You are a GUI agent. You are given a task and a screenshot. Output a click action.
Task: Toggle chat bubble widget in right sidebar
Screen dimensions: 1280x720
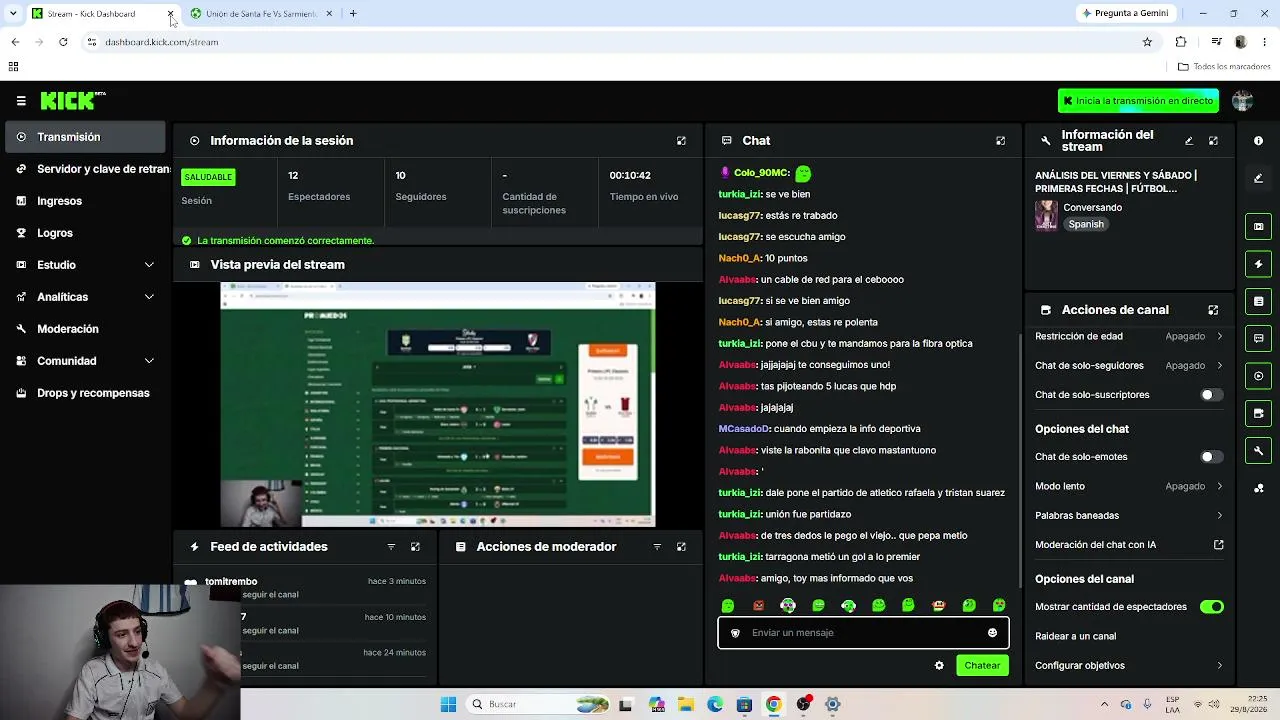(1258, 339)
